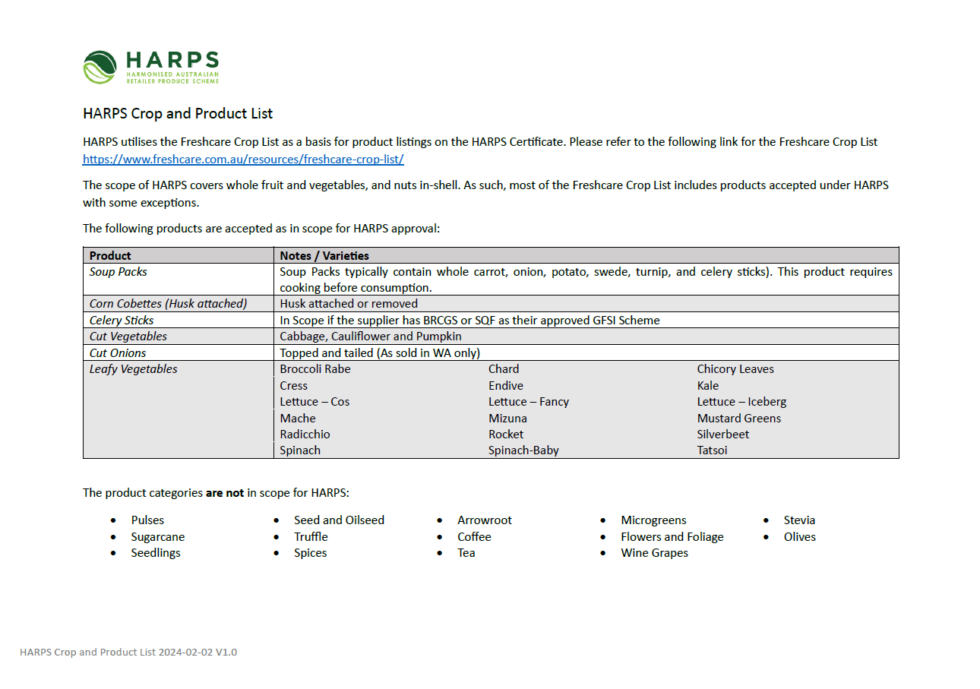Click the Pulses bullet item
Screen dimensions: 980x689
pyautogui.click(x=147, y=520)
